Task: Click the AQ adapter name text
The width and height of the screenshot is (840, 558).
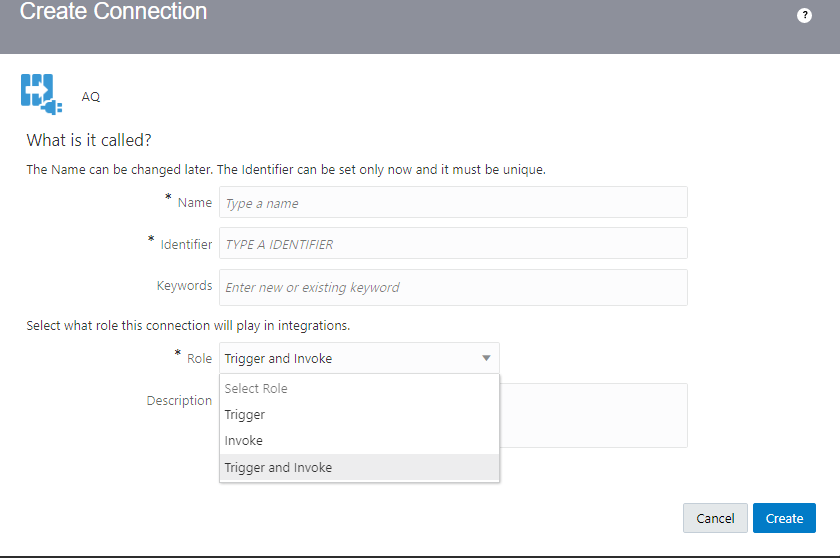Action: 91,97
